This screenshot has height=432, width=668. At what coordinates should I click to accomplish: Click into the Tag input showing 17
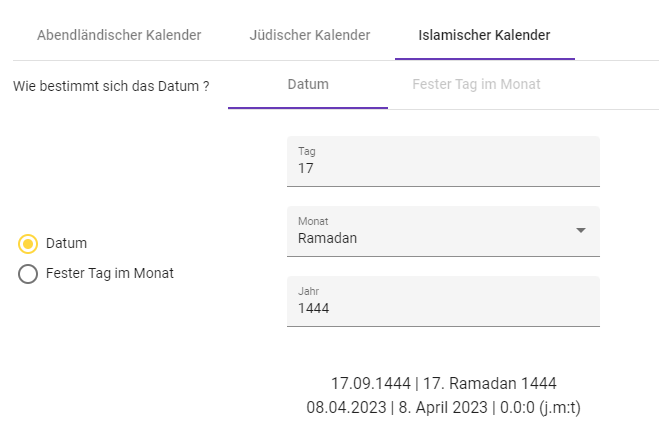(x=443, y=169)
